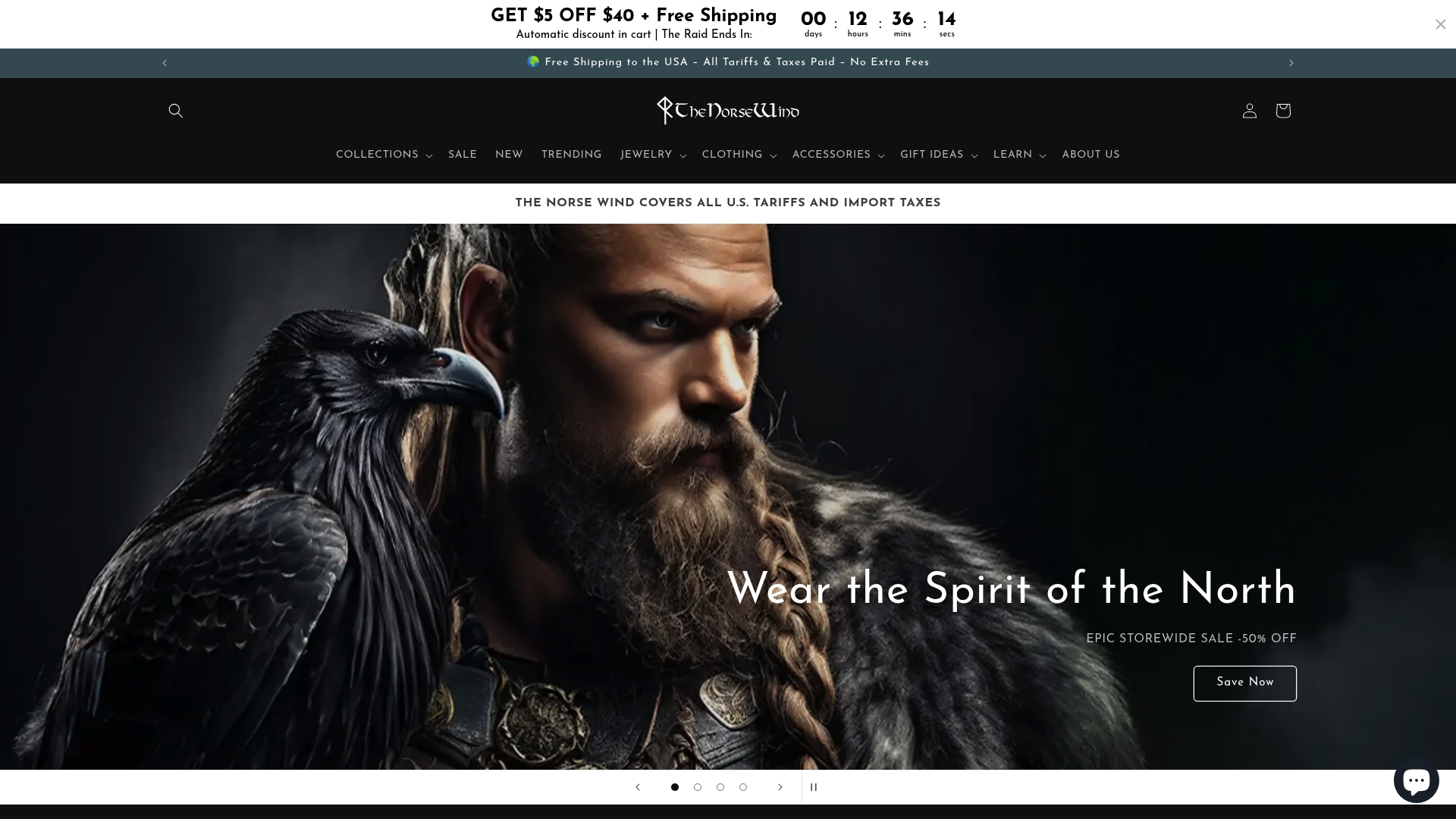Expand the GIFT IDEAS menu
The height and width of the screenshot is (819, 1456).
click(x=939, y=155)
